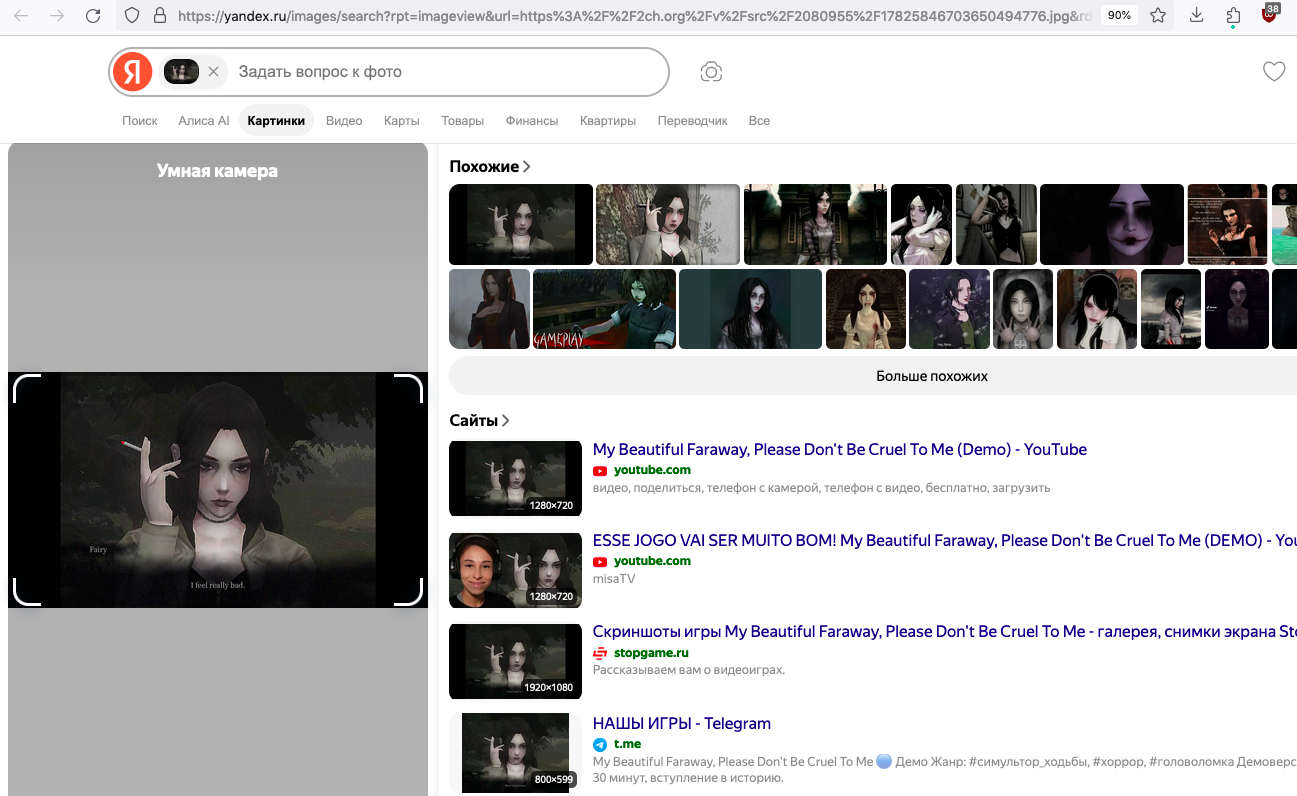Open the attached image chip in search bar
The height and width of the screenshot is (796, 1297).
click(x=181, y=72)
